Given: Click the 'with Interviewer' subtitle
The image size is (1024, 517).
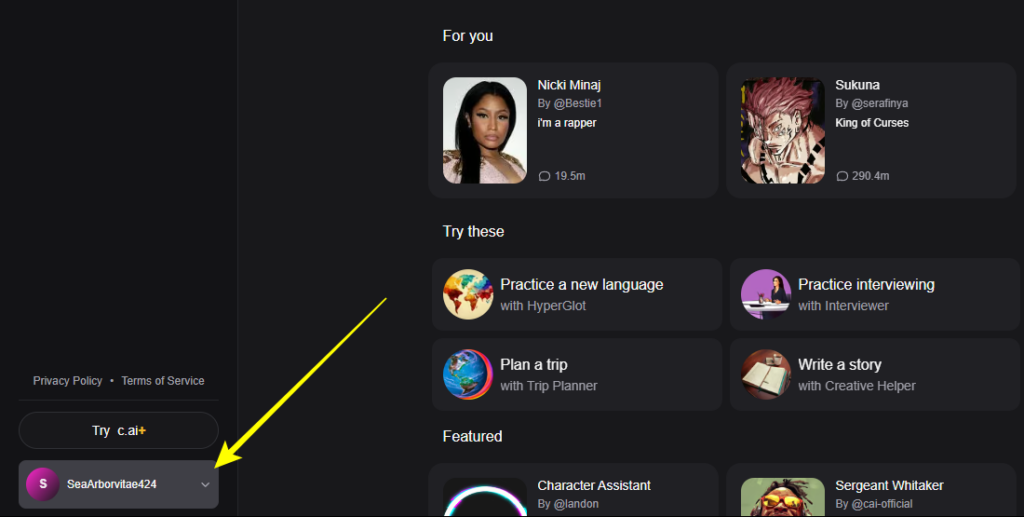Looking at the screenshot, I should pos(843,306).
